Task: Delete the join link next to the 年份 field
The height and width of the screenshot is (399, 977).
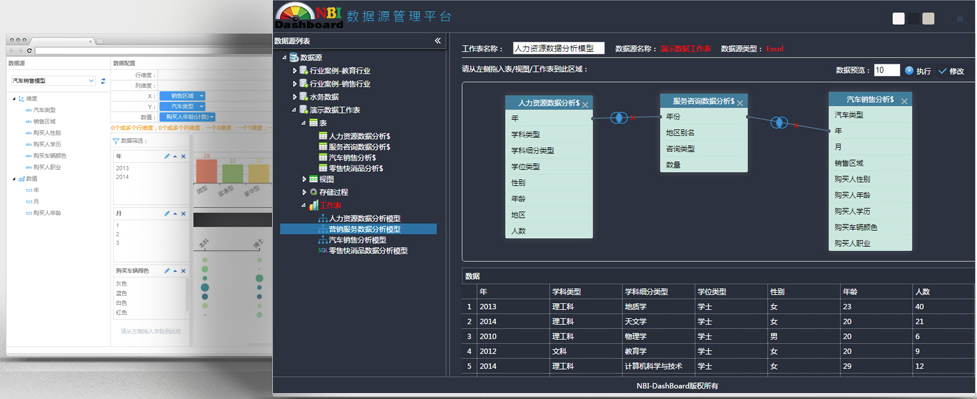Action: pyautogui.click(x=633, y=117)
